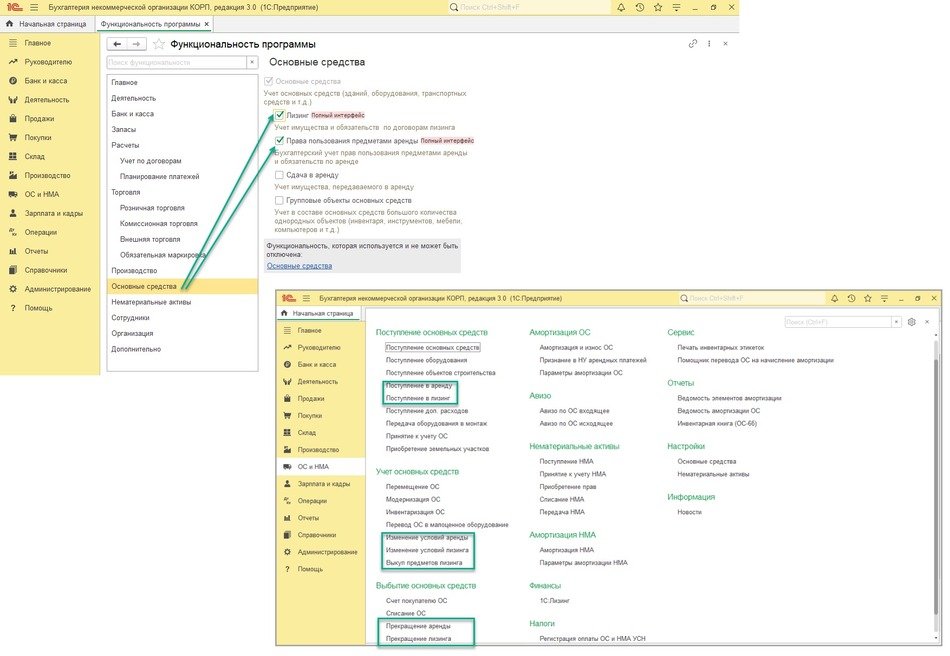This screenshot has height=656, width=950.
Task: Open Продажи section in top window sidebar
Action: [39, 119]
